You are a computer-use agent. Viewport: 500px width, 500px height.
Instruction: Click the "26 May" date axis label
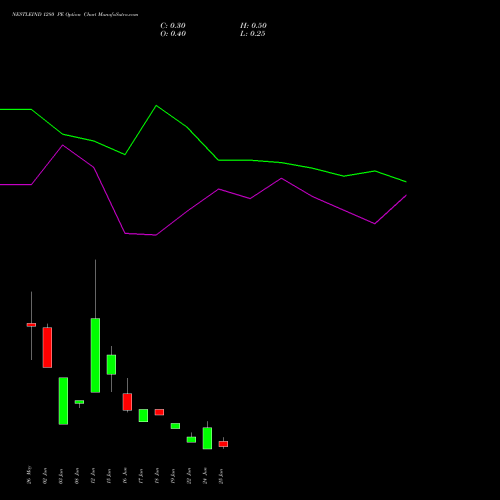click(x=29, y=475)
